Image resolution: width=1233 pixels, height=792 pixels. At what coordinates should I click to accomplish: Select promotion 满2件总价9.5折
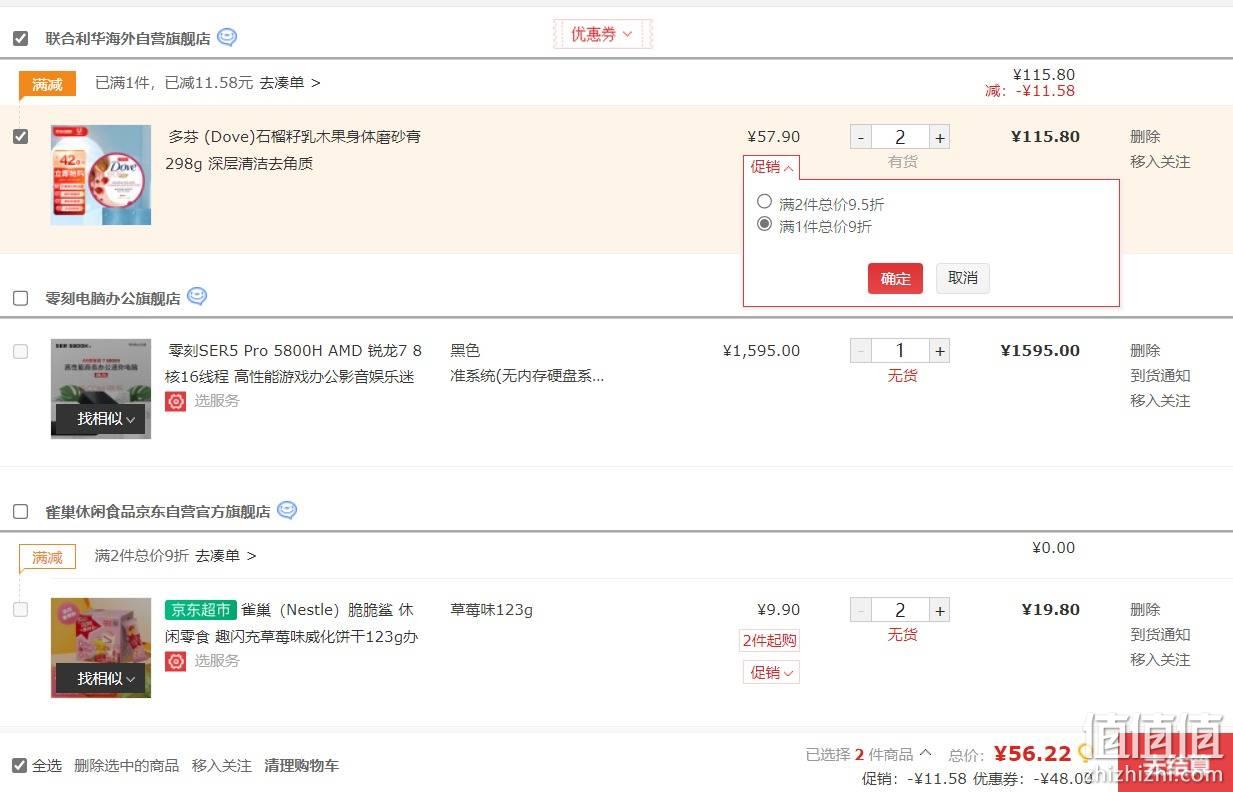[x=765, y=202]
